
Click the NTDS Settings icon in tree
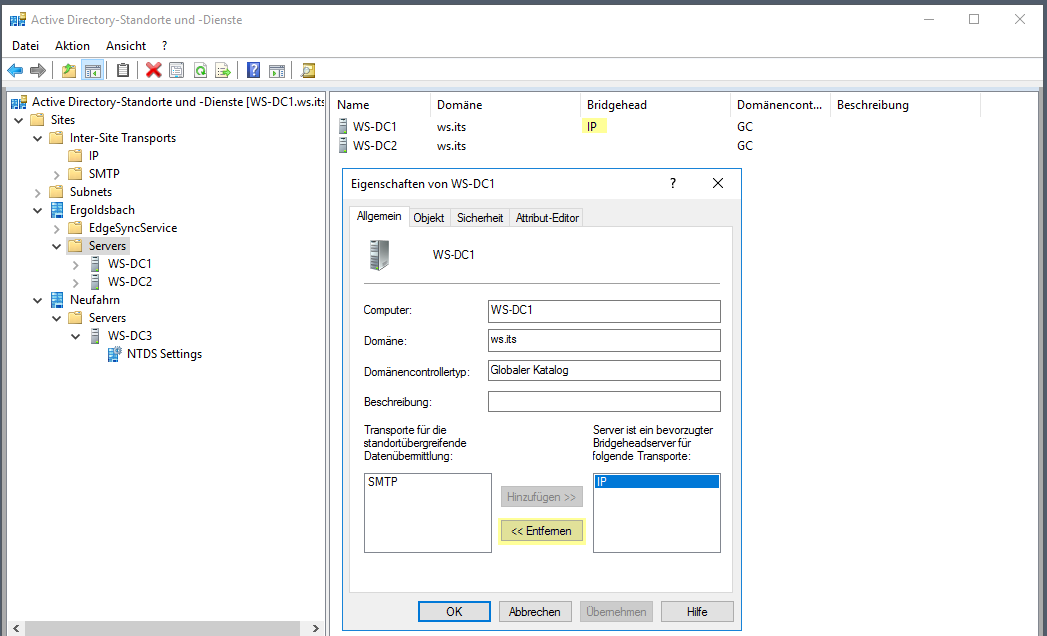coord(115,354)
